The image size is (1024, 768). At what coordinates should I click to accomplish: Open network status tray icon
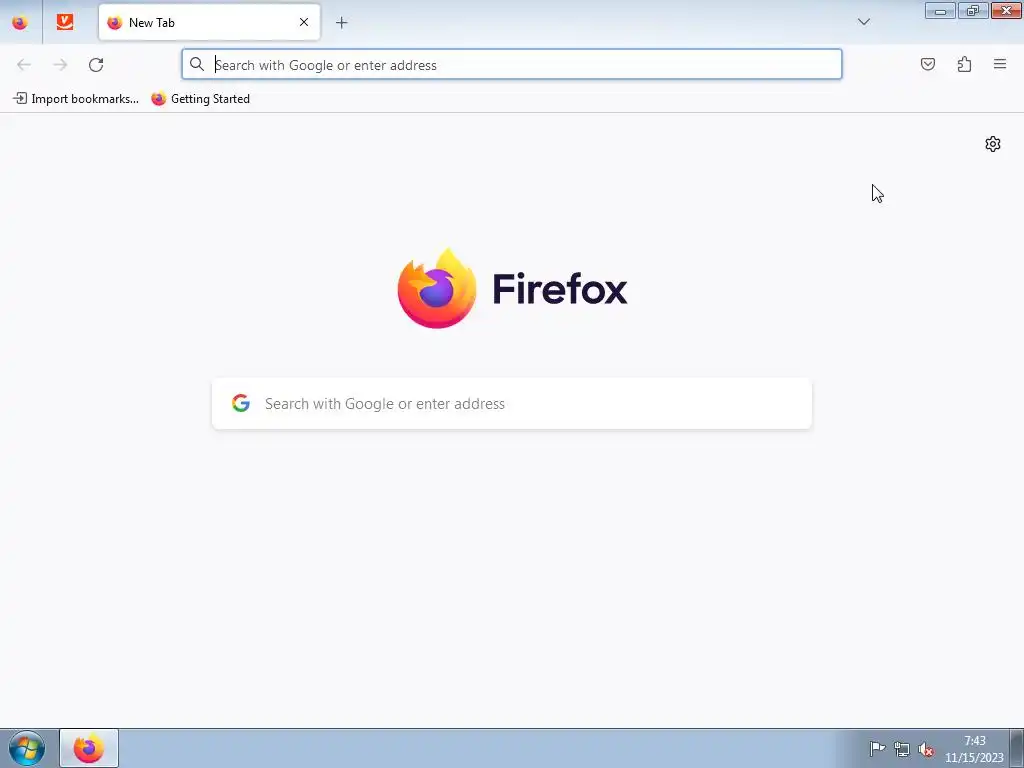click(902, 749)
